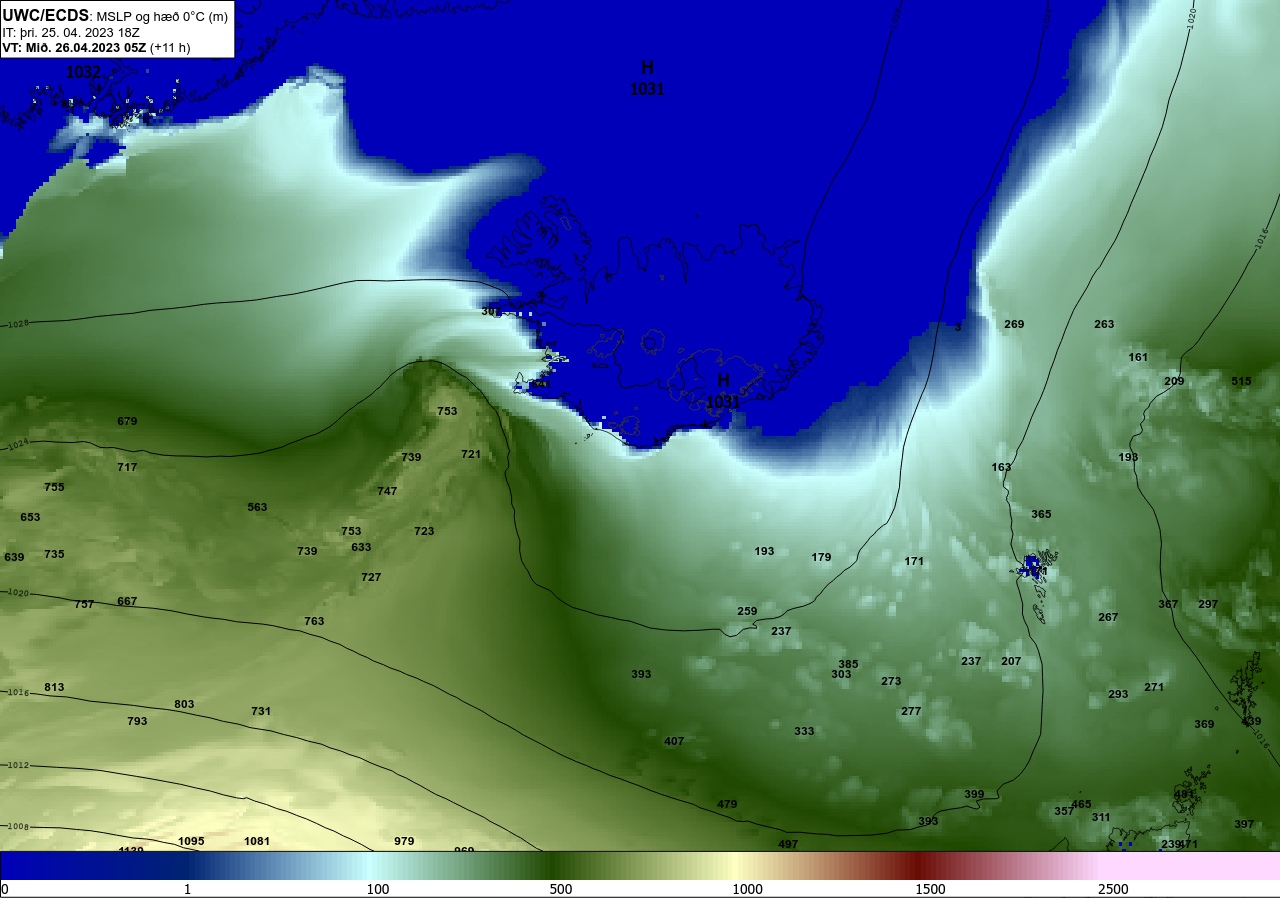Select the value 161 on the map
1280x898 pixels.
click(x=1138, y=357)
